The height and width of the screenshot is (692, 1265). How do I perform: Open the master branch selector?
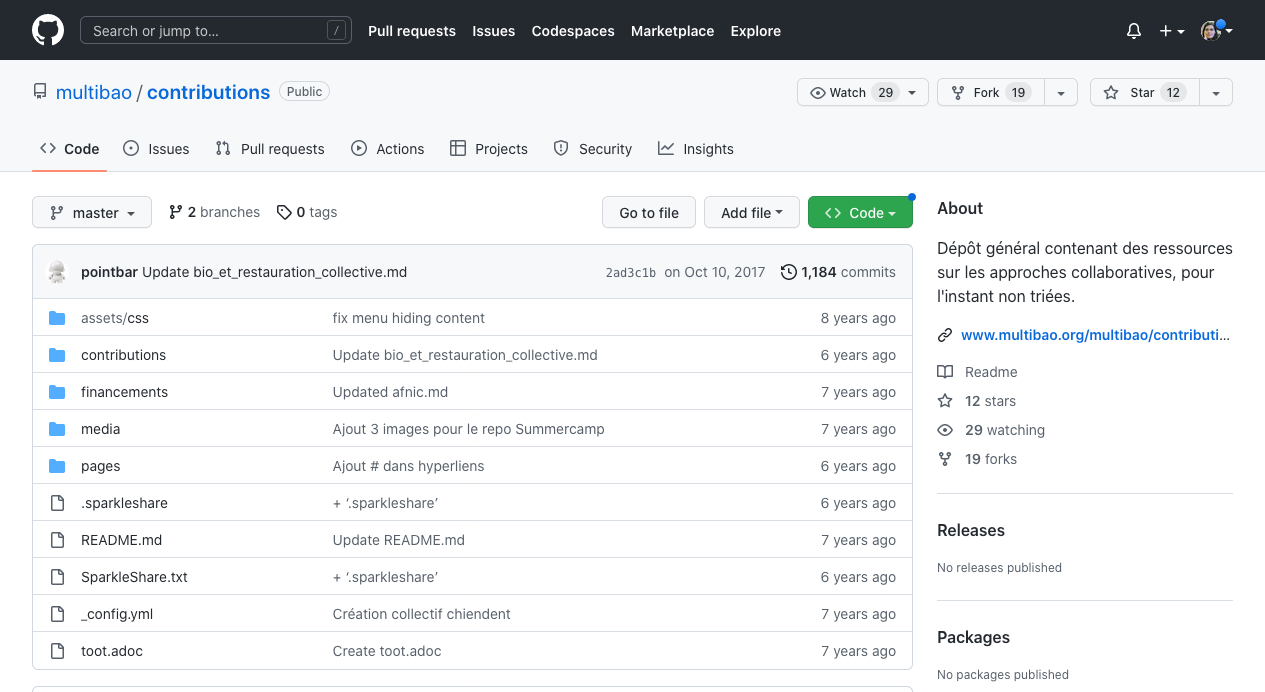[92, 212]
